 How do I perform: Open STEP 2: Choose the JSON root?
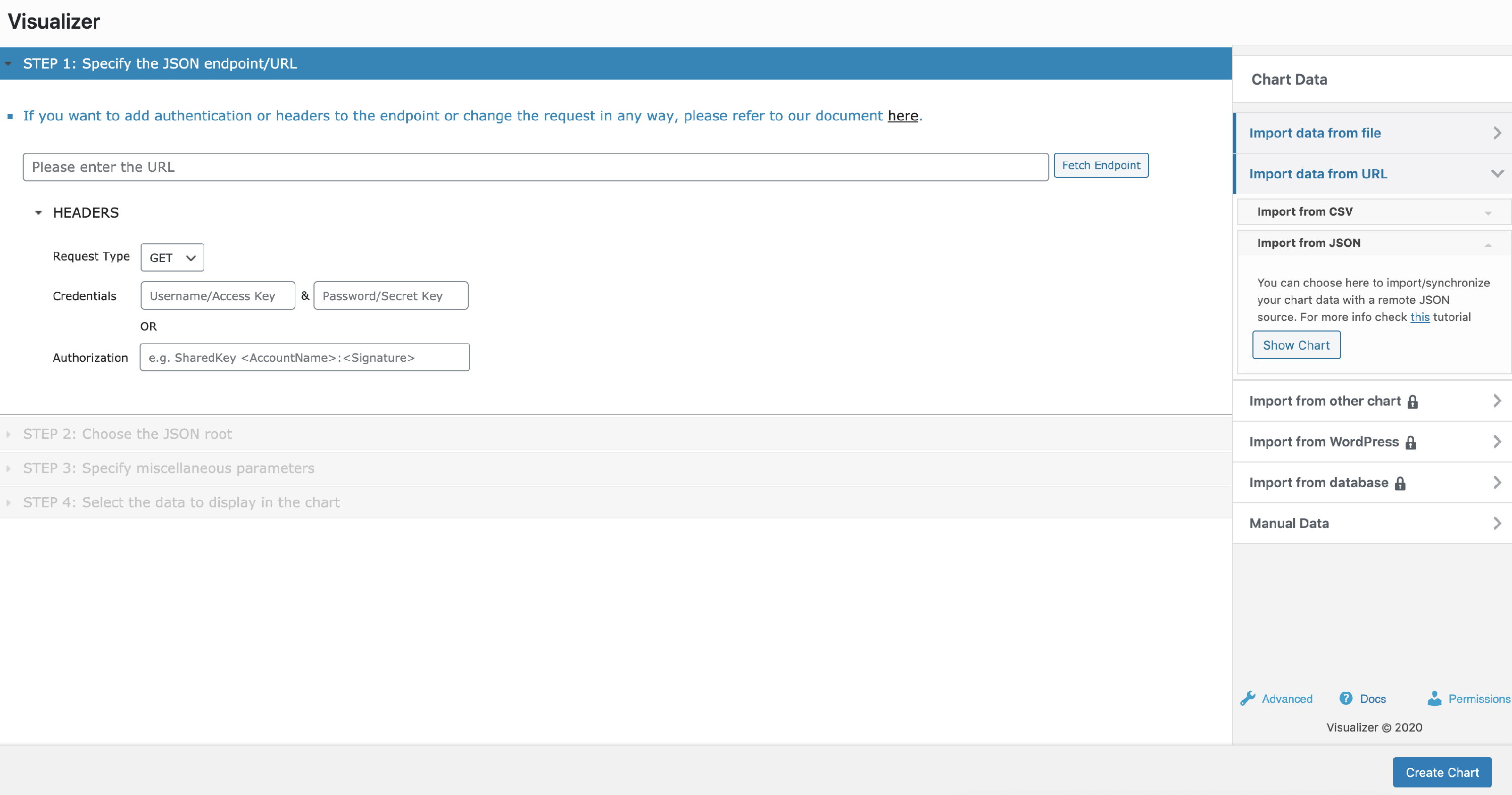coord(128,434)
